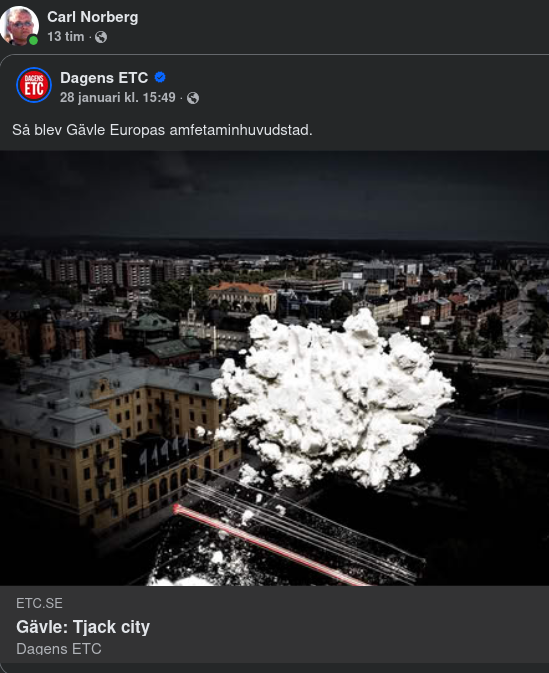Click the Carl Norberg name link

pyautogui.click(x=93, y=17)
